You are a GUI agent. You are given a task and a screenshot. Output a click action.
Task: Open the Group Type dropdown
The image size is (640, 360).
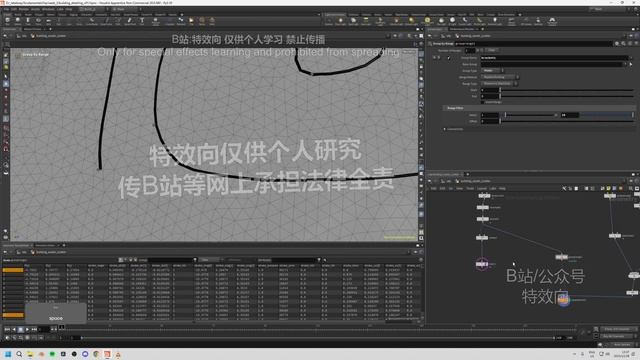tap(492, 71)
